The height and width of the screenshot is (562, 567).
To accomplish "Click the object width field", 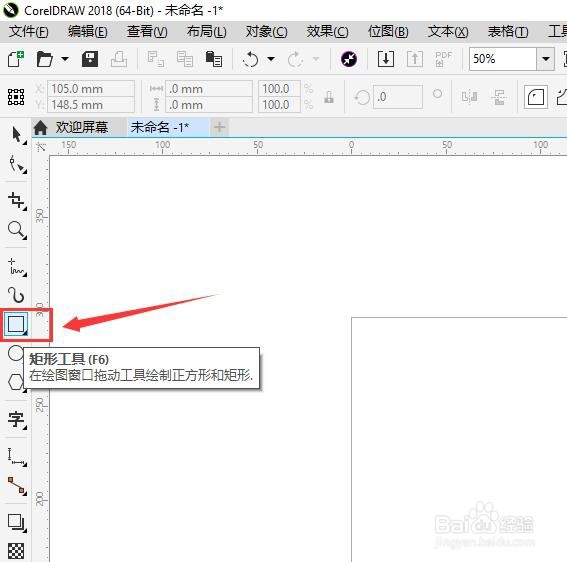I will click(209, 89).
